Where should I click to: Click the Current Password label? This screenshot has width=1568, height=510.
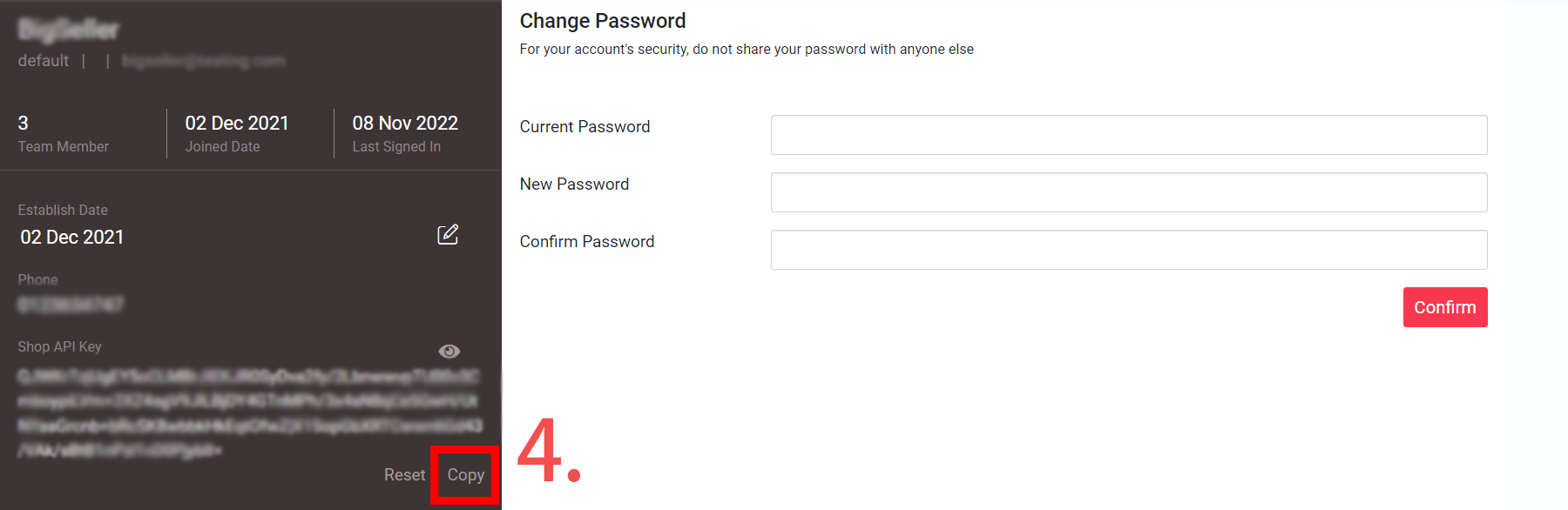click(585, 126)
